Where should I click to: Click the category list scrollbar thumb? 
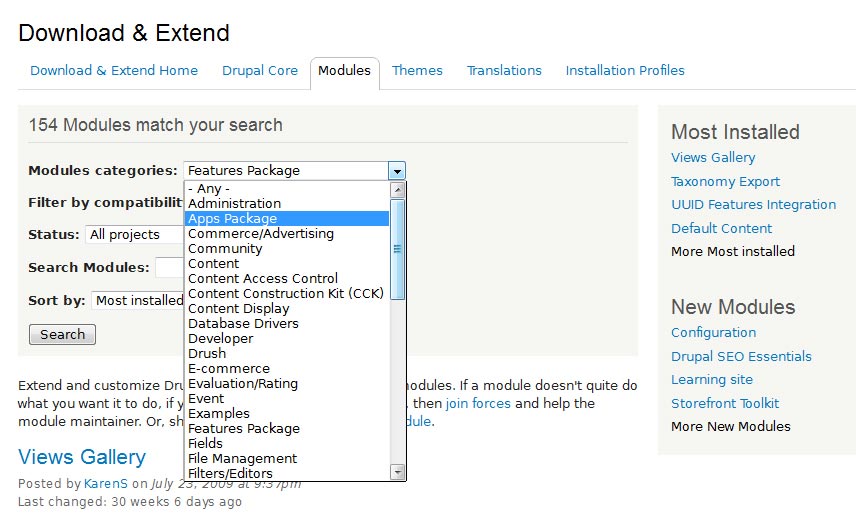(398, 249)
